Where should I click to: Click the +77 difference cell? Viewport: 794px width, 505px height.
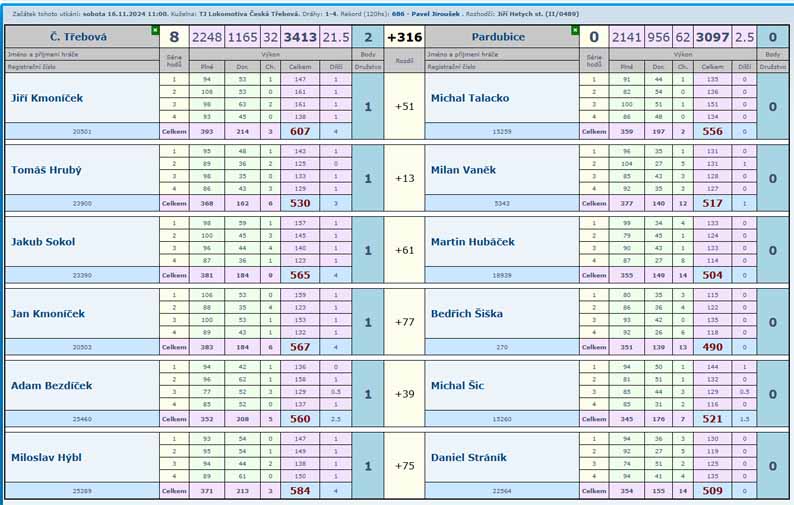404,322
